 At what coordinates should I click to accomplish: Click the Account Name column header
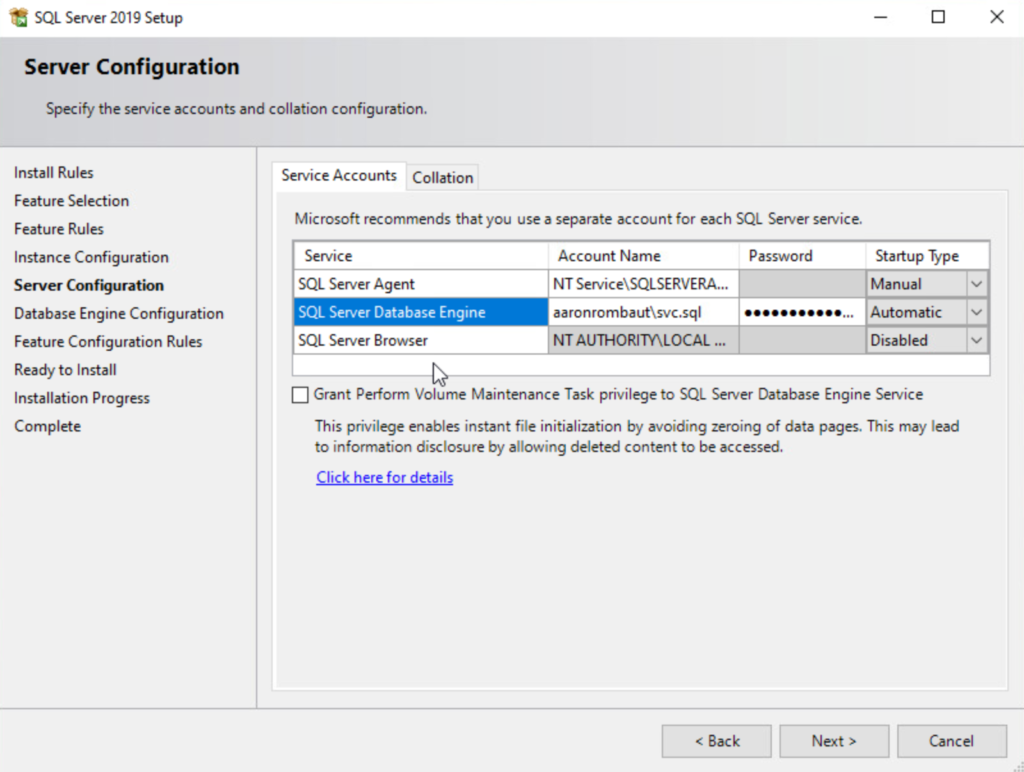[x=643, y=256]
